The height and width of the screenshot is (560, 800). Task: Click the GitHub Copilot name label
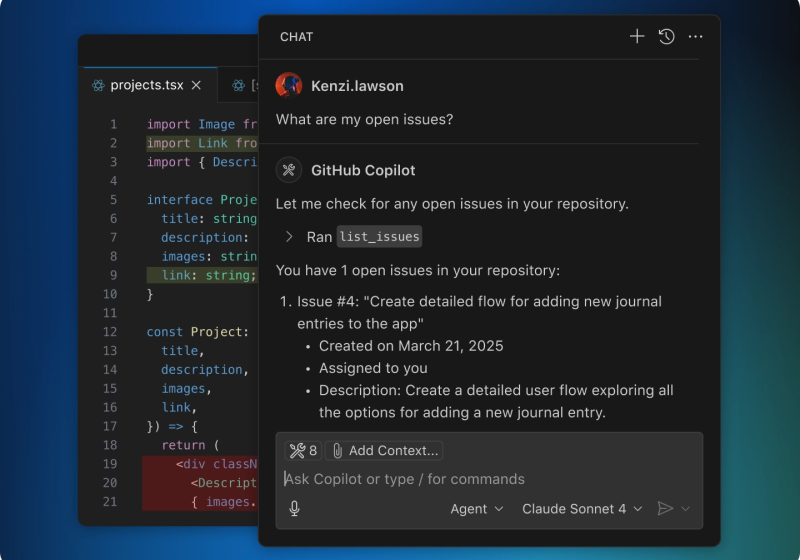(363, 170)
